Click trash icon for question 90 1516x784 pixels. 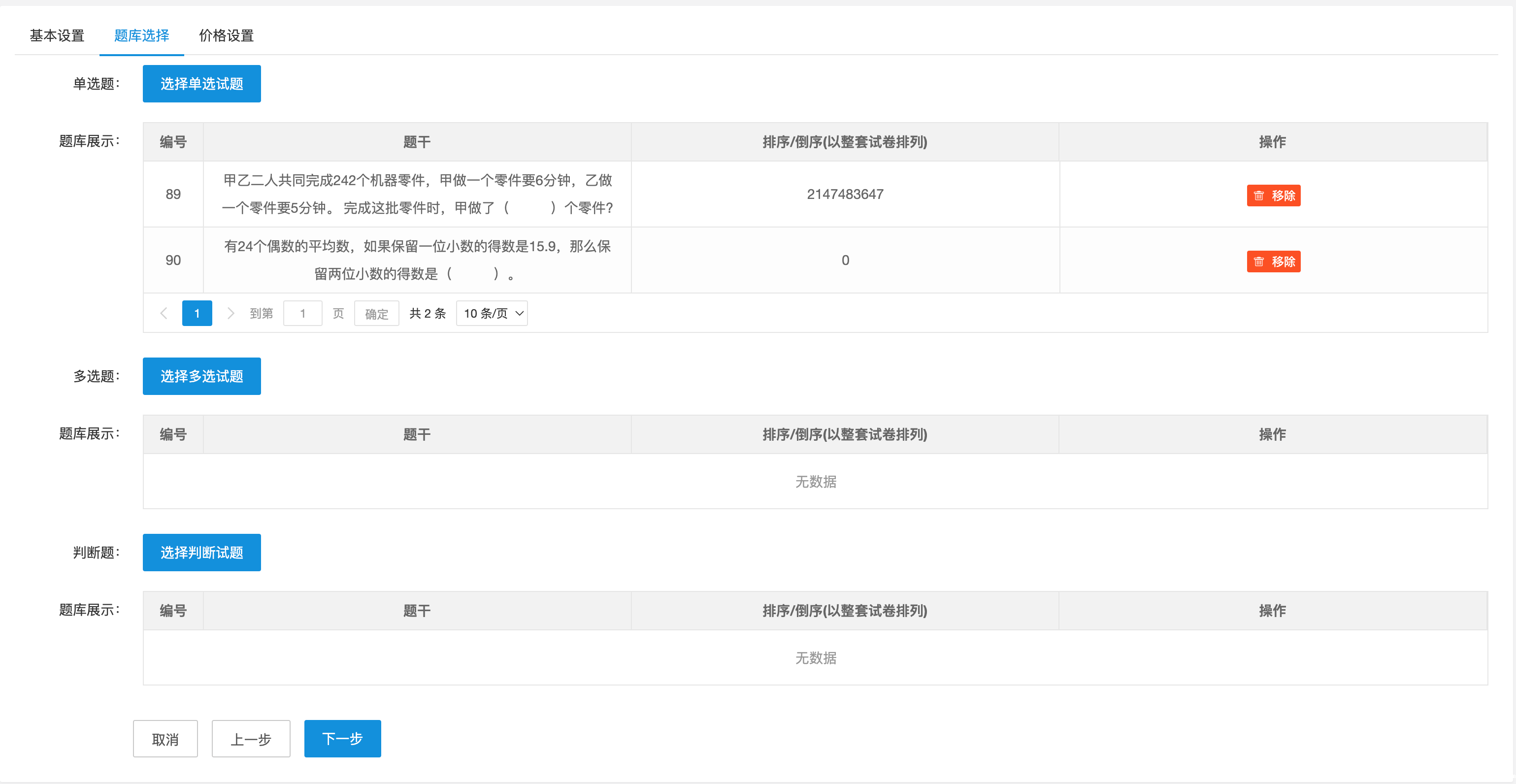click(1258, 261)
